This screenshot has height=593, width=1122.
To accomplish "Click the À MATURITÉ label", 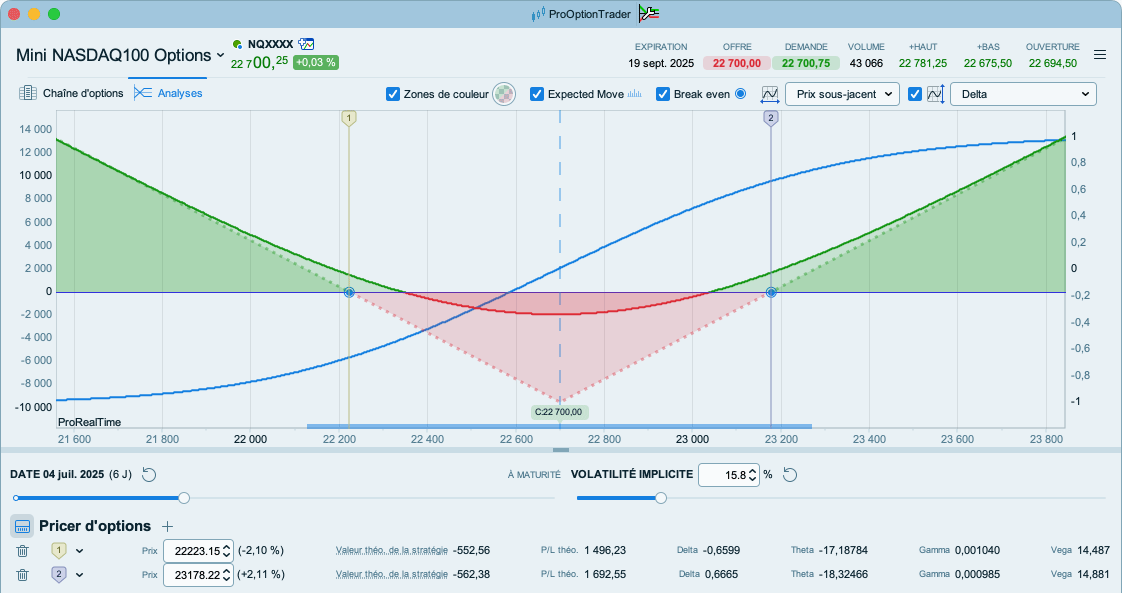I will 534,475.
